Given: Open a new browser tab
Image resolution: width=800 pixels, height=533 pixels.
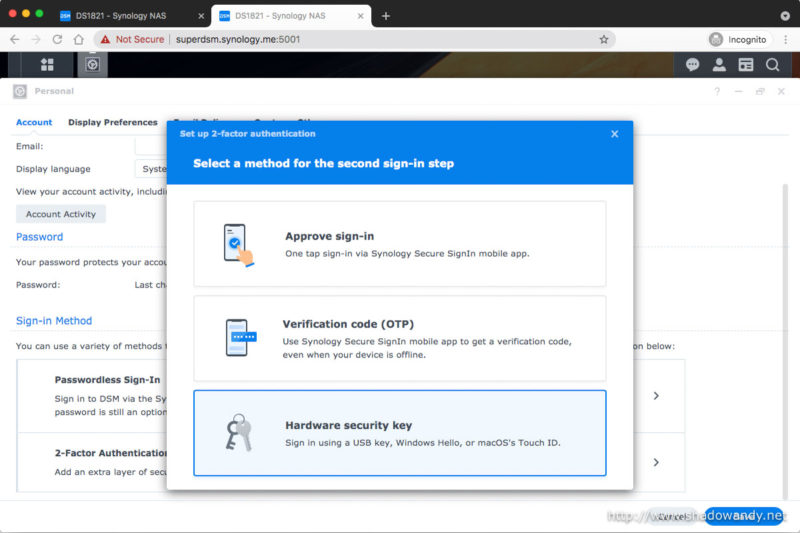Looking at the screenshot, I should point(386,15).
